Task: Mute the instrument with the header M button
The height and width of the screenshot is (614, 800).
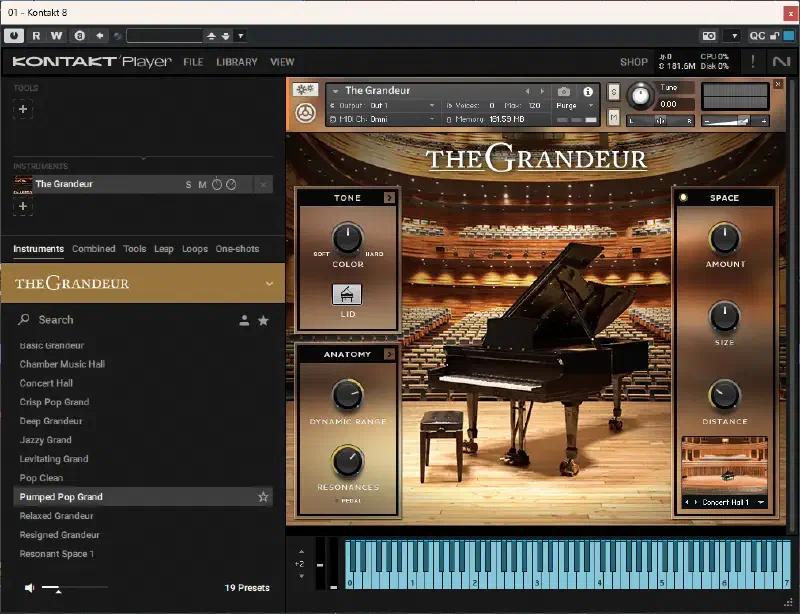Action: coord(613,117)
